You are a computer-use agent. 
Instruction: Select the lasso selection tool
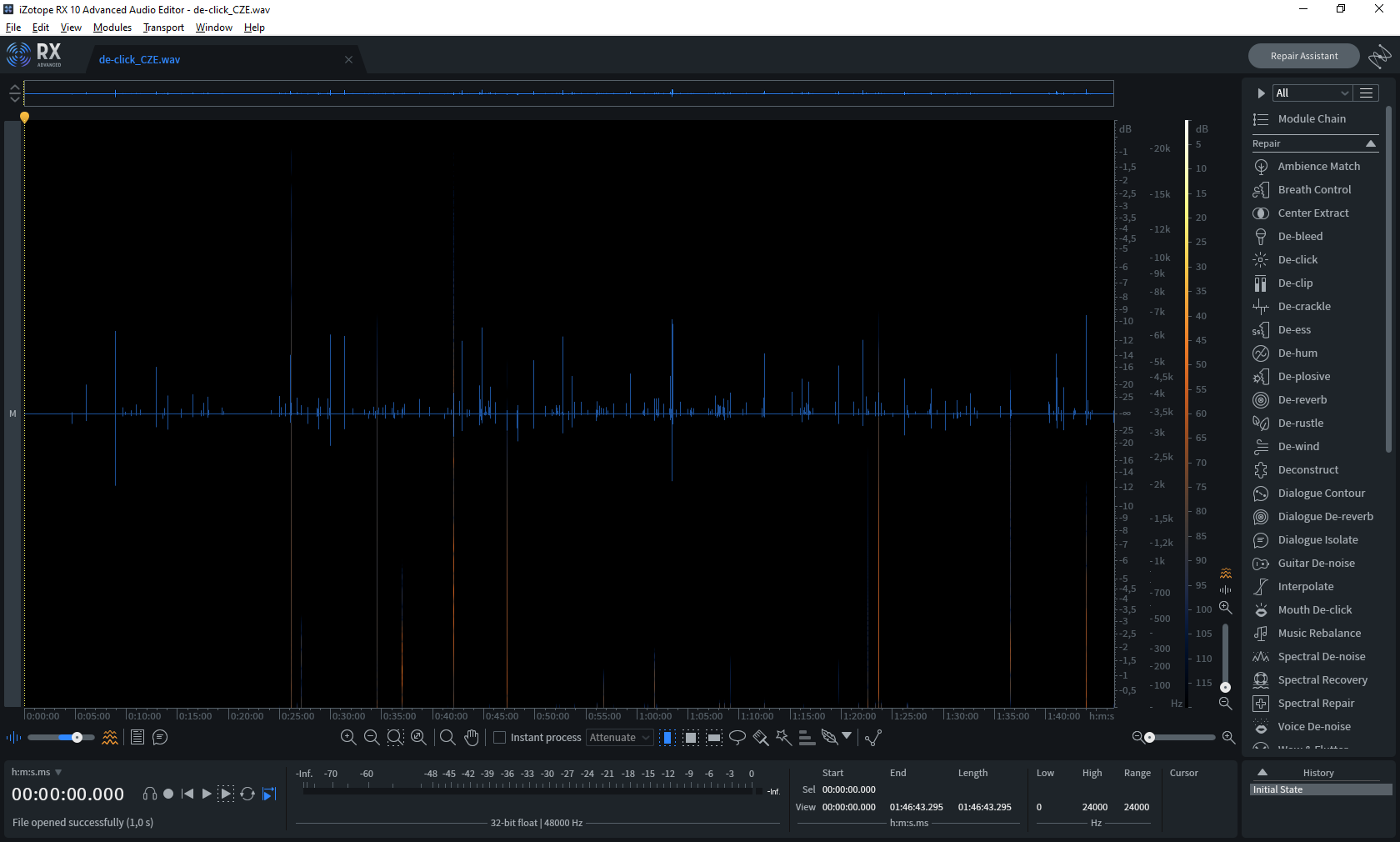[737, 738]
